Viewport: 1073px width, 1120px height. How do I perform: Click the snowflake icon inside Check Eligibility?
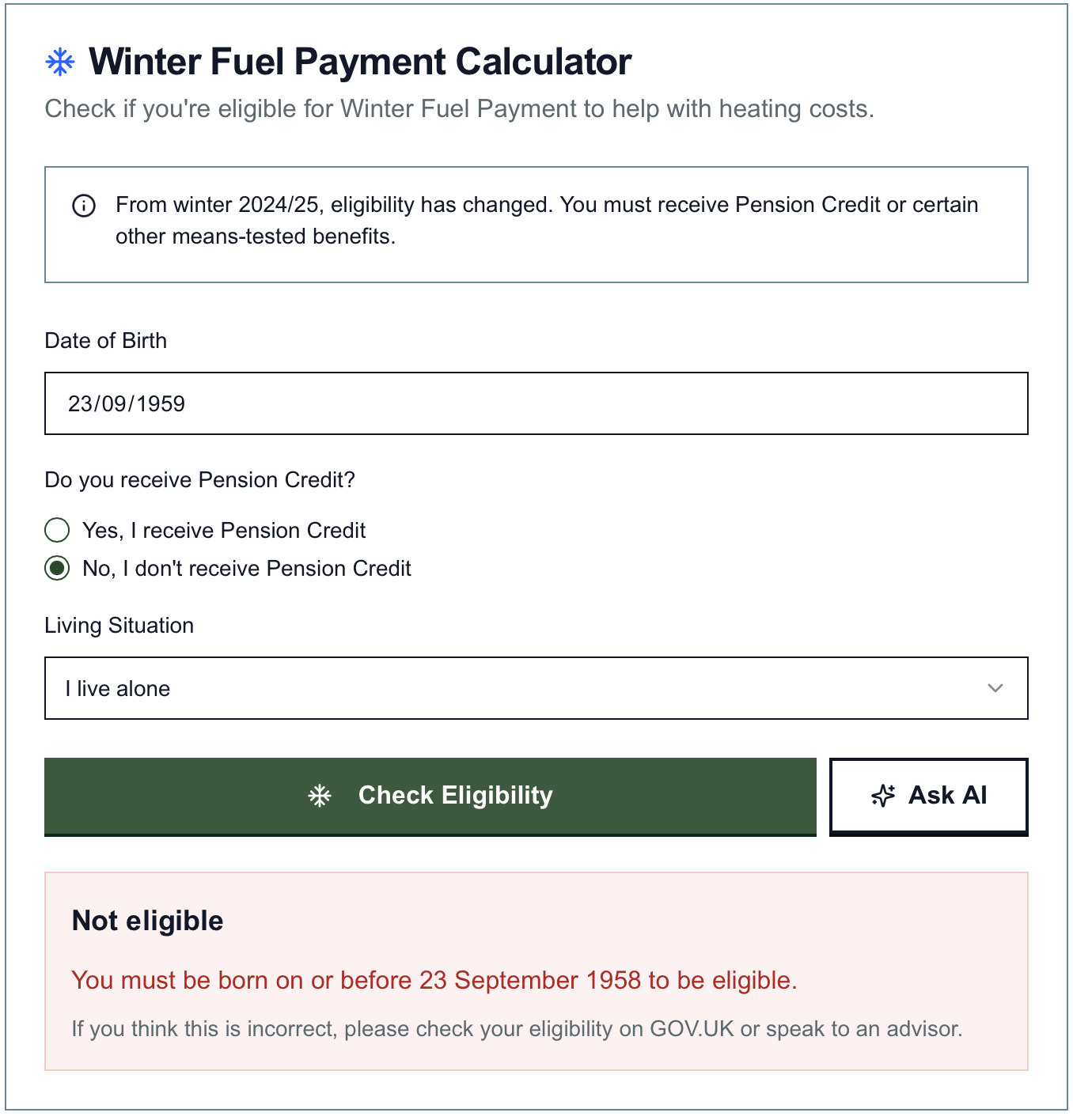pyautogui.click(x=320, y=796)
